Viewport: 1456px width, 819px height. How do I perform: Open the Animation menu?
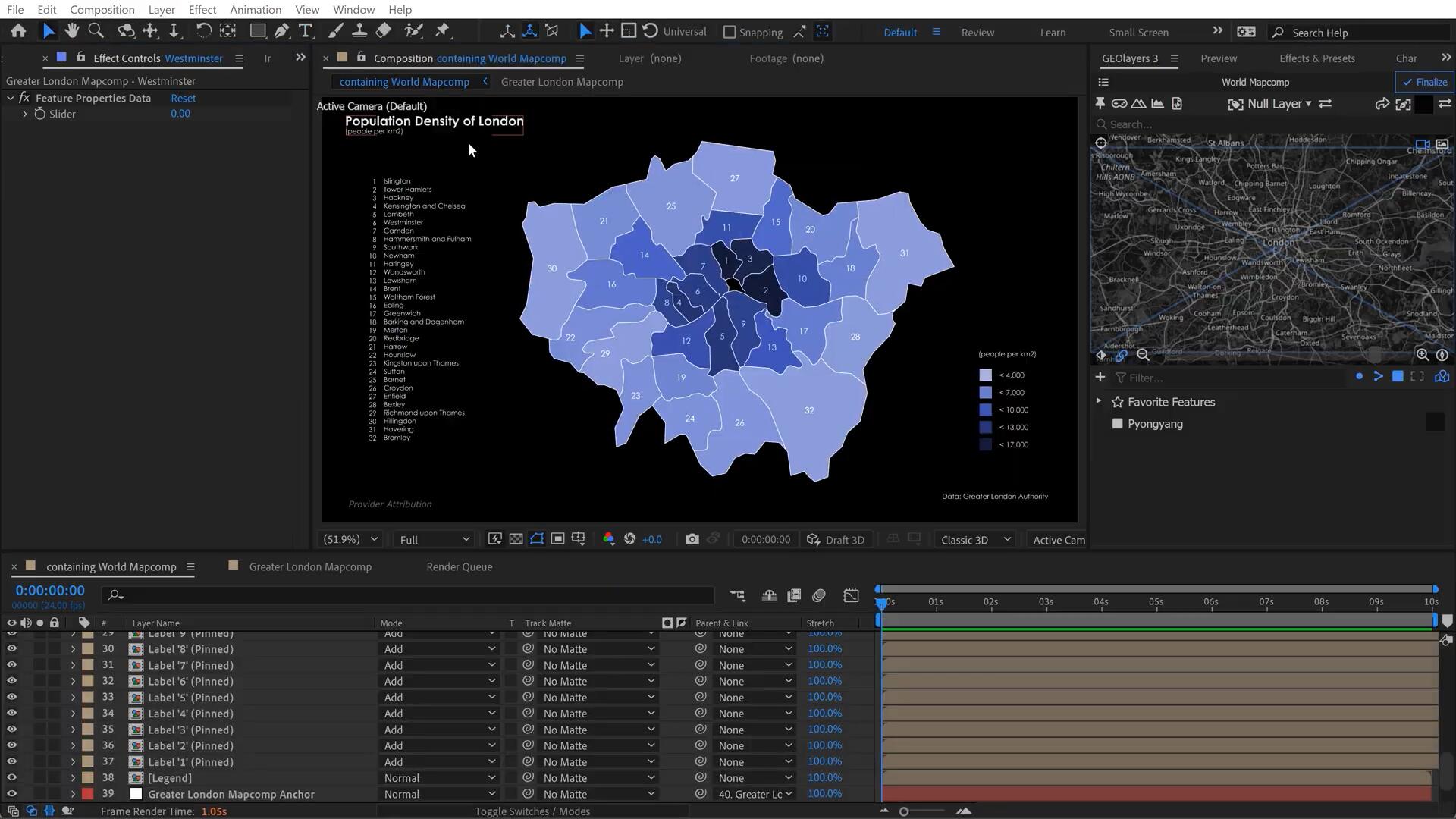click(x=255, y=9)
